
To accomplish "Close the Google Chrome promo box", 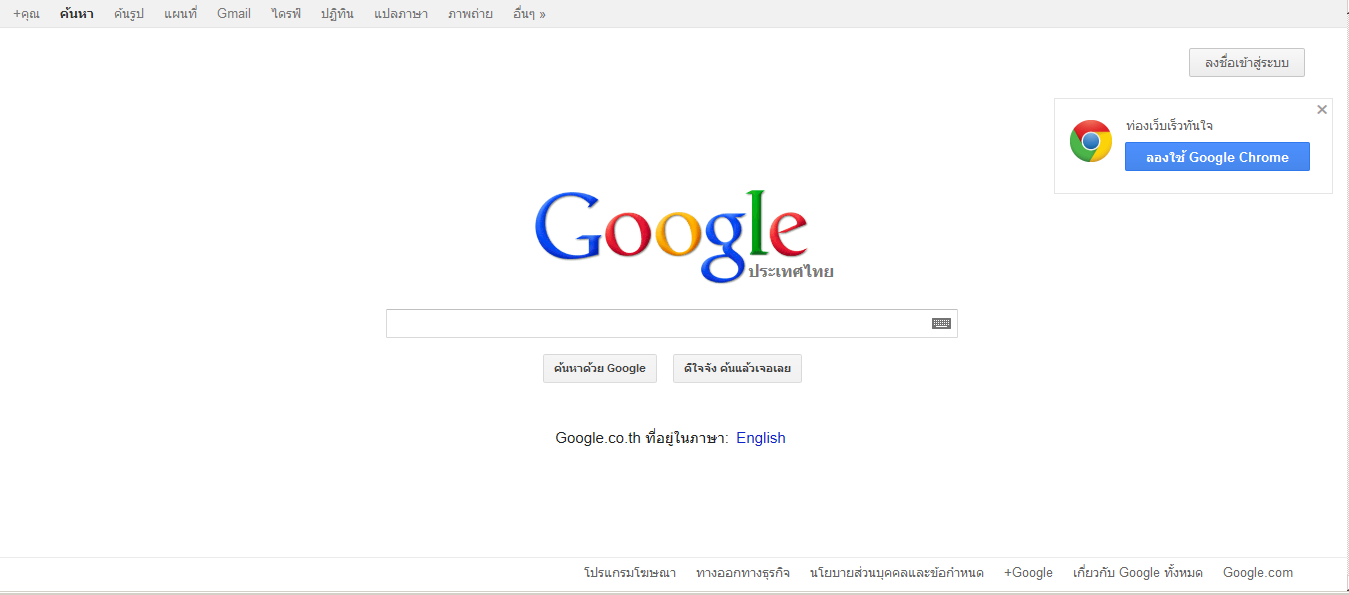I will pos(1322,110).
